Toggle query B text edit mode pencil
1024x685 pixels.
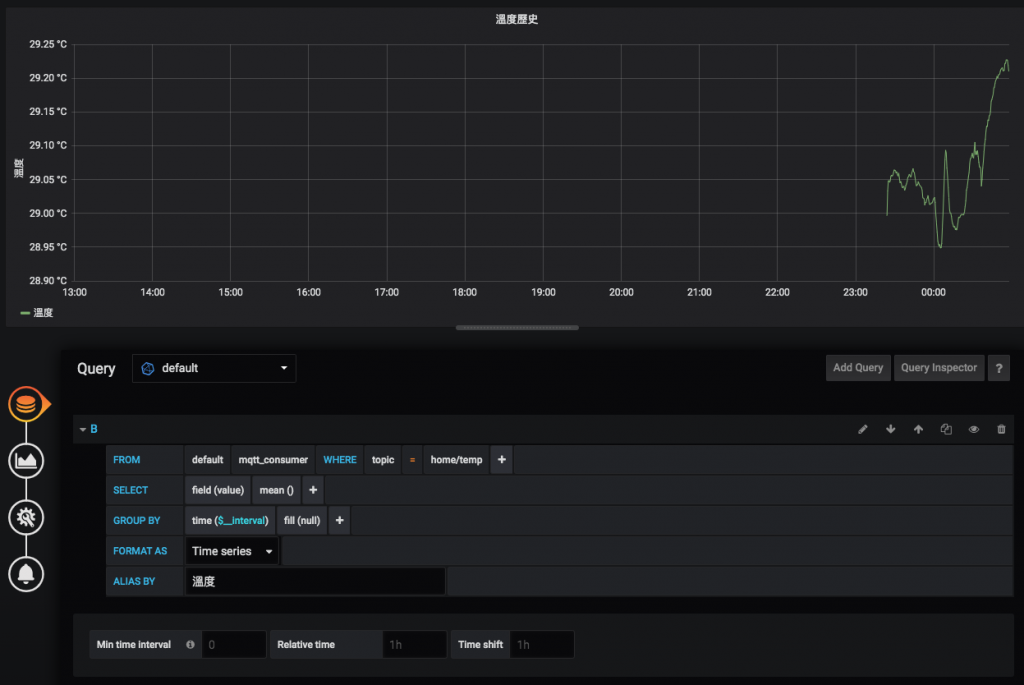(x=863, y=429)
